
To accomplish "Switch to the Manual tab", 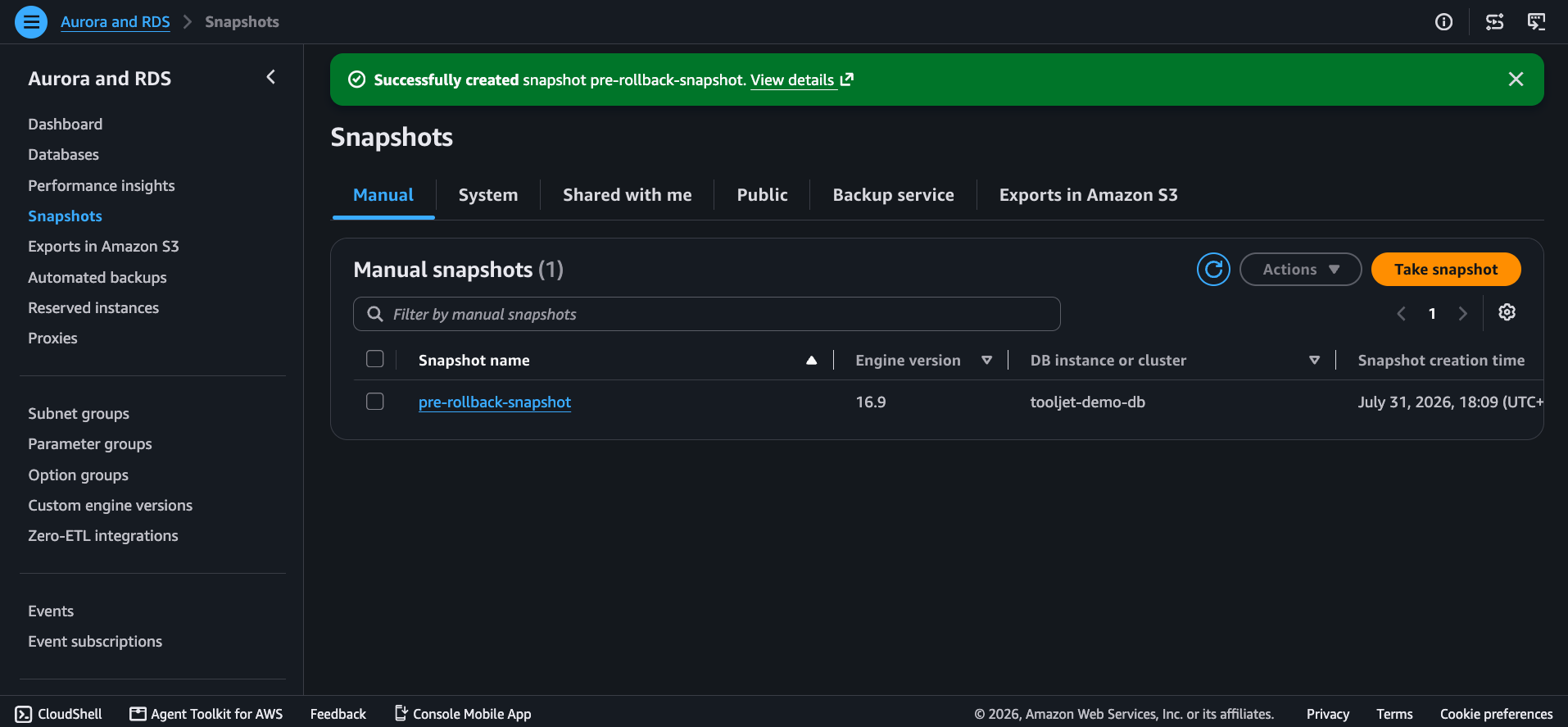I will click(x=383, y=195).
